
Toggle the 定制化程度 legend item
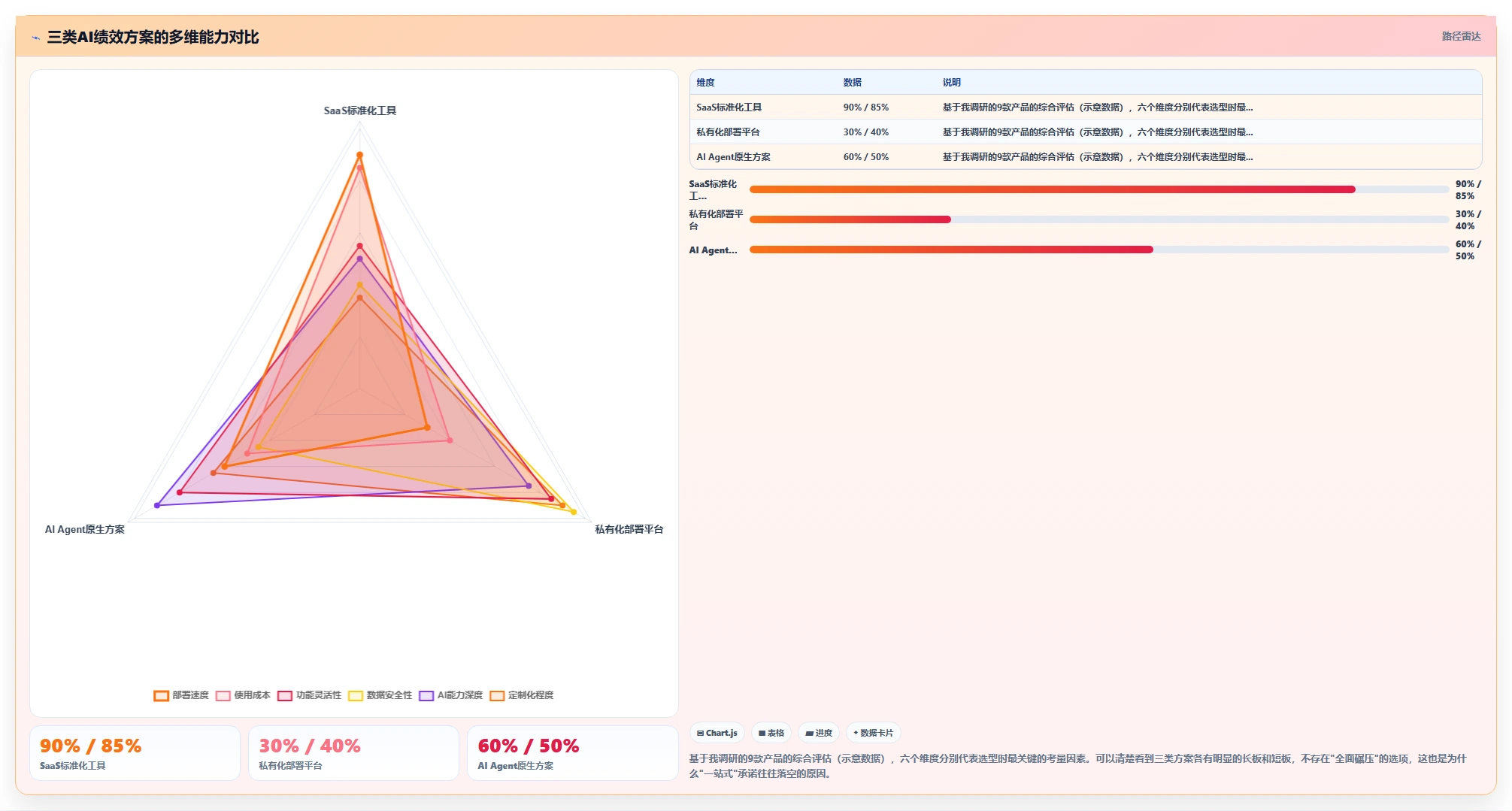522,695
